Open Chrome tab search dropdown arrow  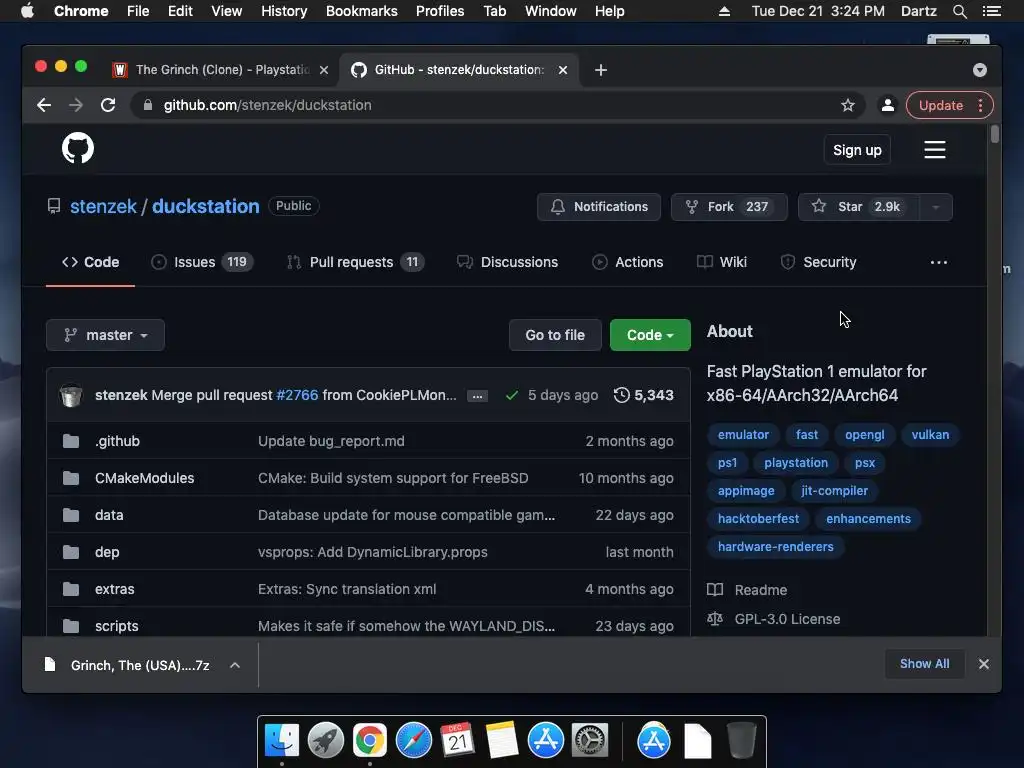[x=979, y=70]
